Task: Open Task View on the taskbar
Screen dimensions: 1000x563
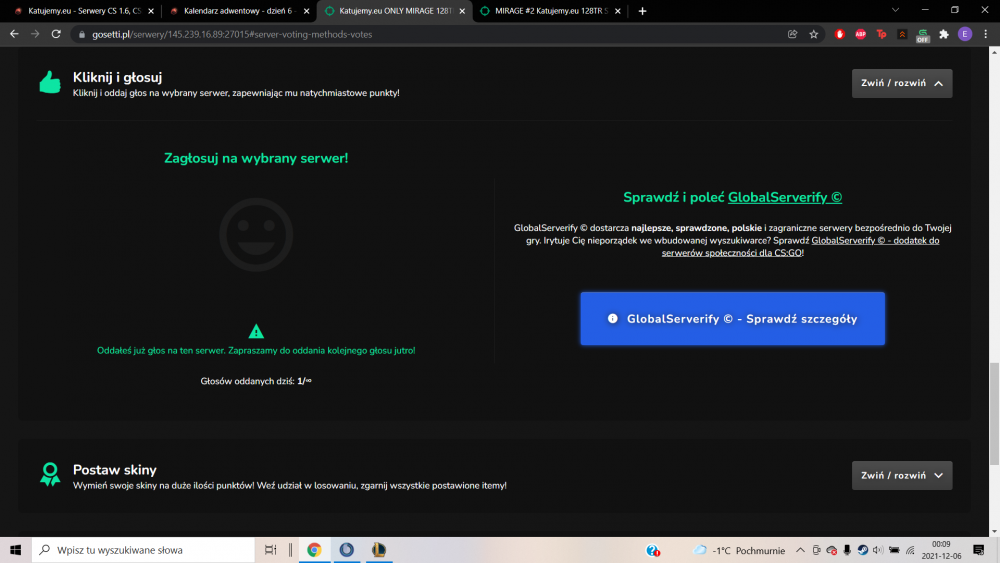Action: (x=270, y=550)
